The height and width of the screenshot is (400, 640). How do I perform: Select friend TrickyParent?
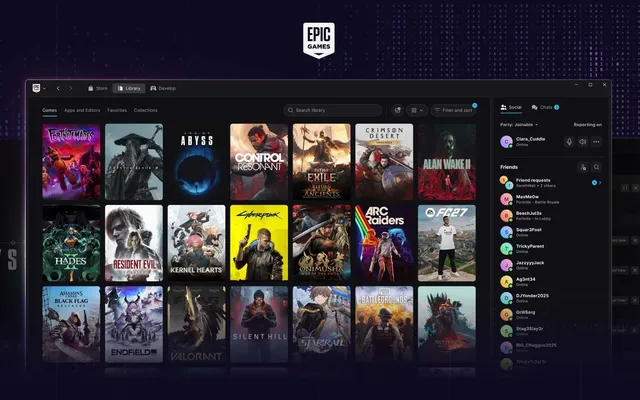pyautogui.click(x=551, y=249)
